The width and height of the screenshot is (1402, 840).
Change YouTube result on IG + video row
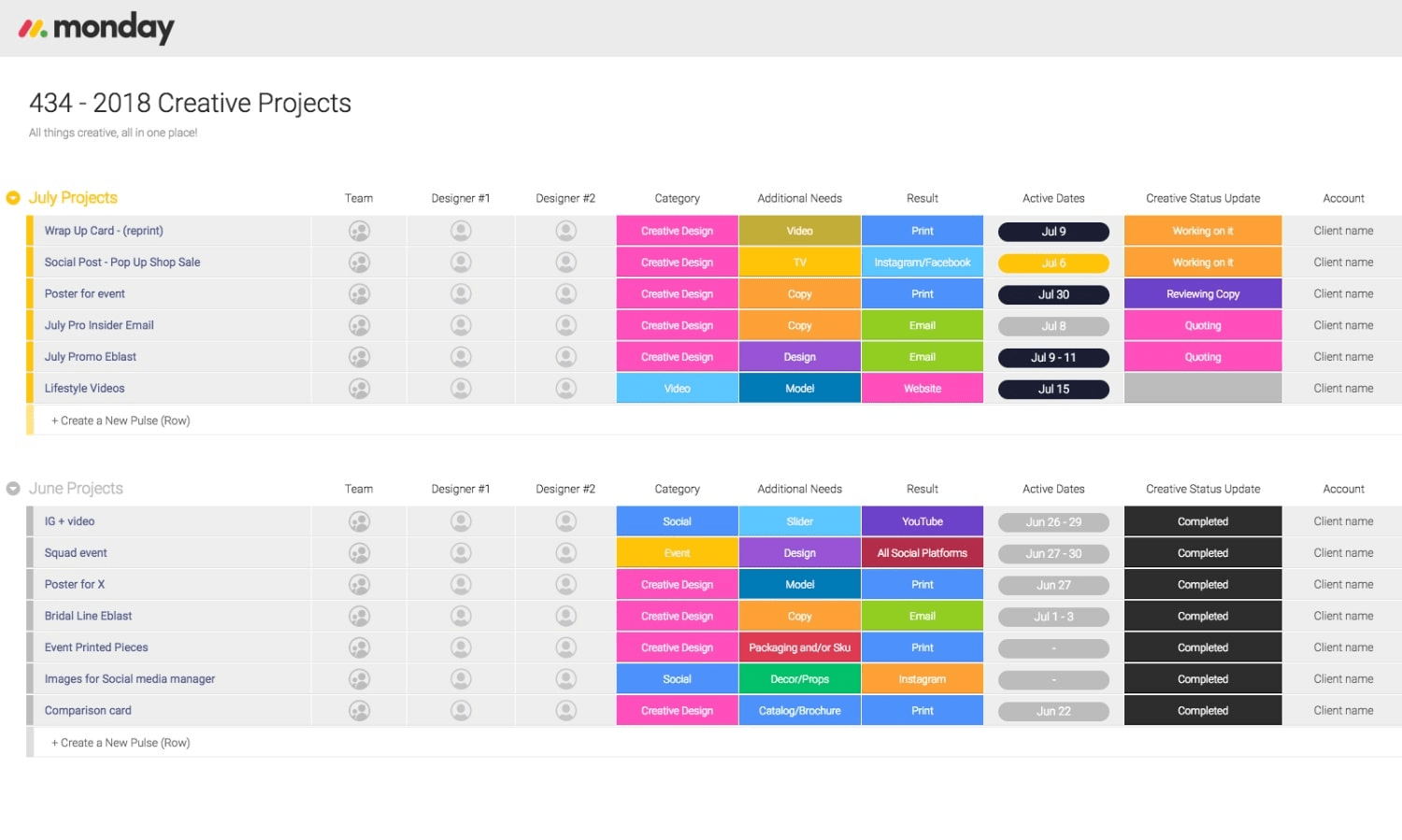[x=922, y=521]
